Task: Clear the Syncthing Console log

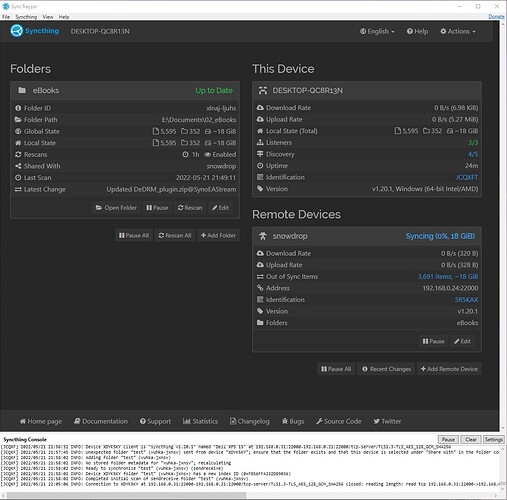Action: pos(471,439)
